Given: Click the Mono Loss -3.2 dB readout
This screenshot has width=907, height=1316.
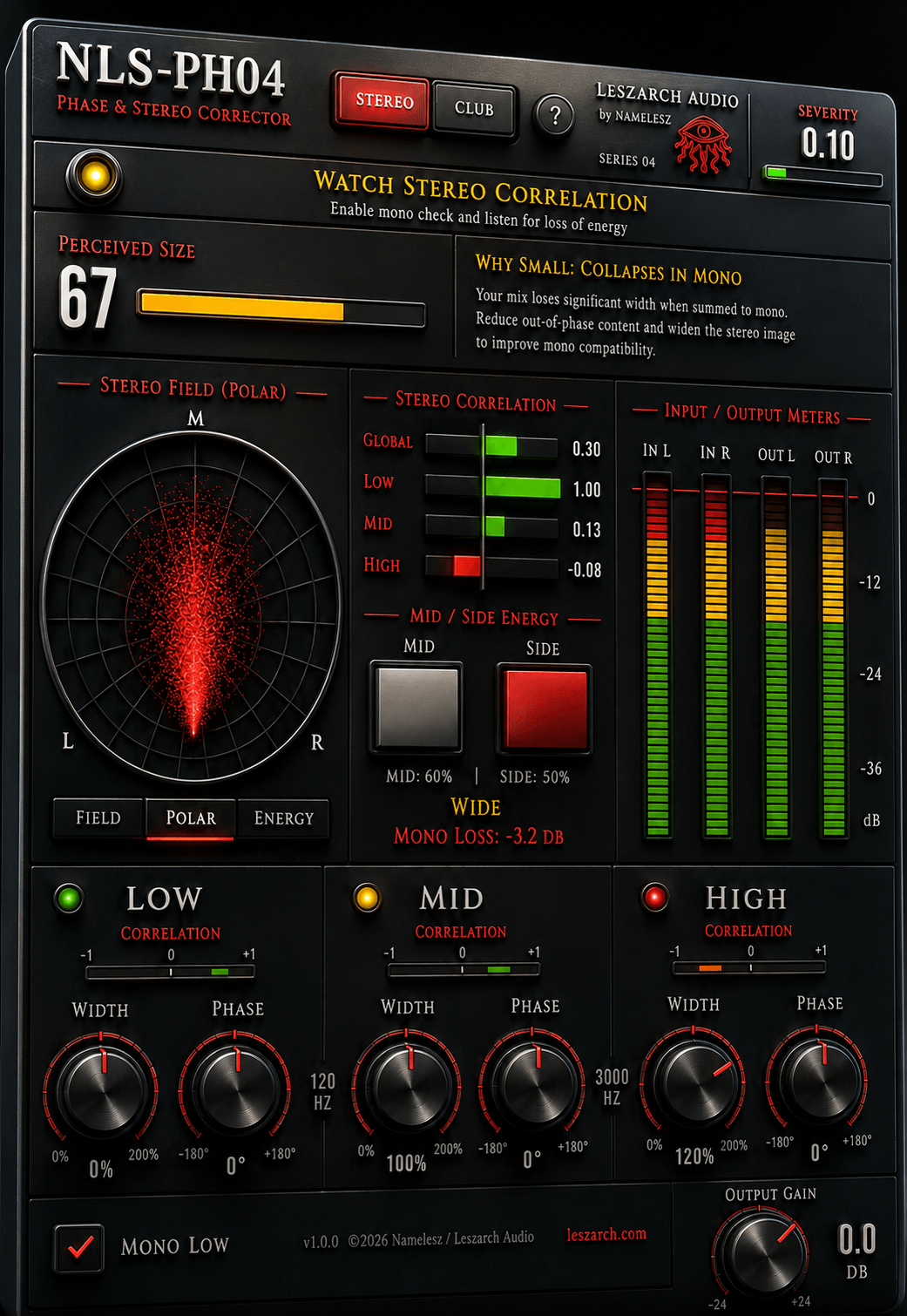Looking at the screenshot, I should tap(478, 837).
